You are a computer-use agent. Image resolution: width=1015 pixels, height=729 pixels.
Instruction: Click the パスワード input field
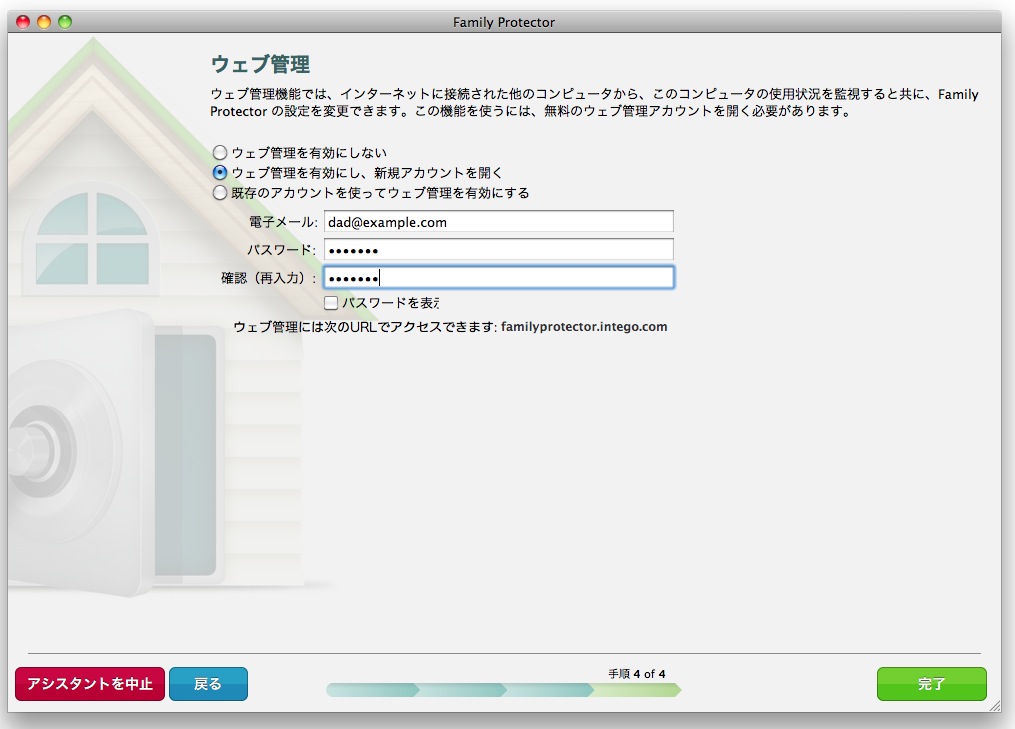(498, 250)
